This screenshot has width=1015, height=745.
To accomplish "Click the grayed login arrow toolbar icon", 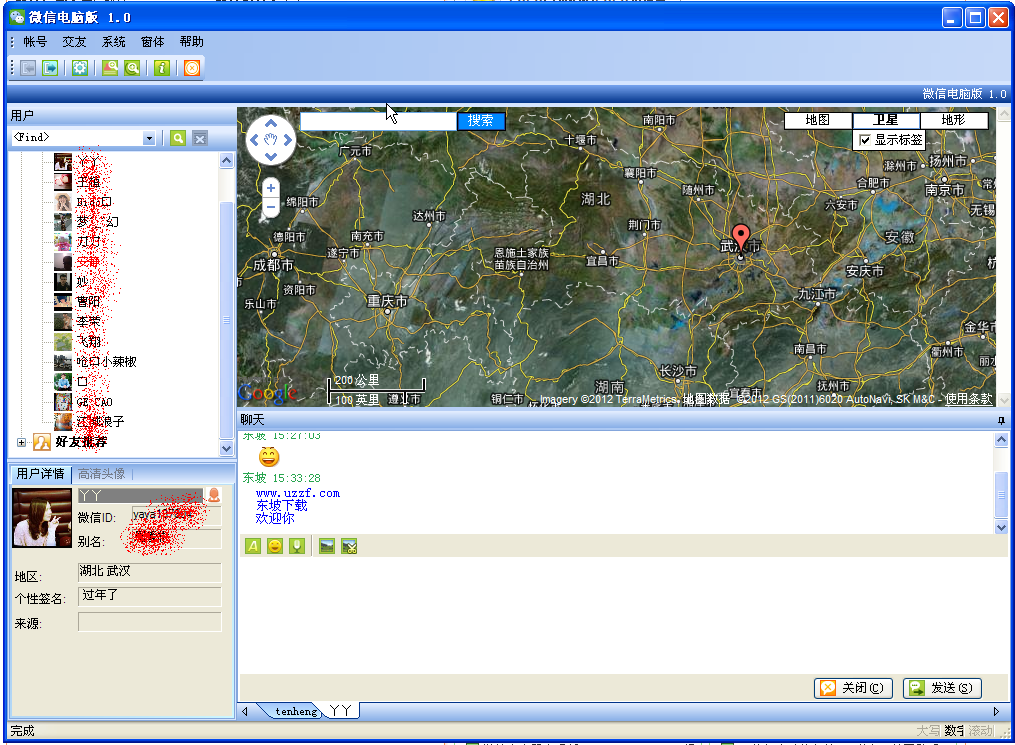I will click(x=28, y=68).
